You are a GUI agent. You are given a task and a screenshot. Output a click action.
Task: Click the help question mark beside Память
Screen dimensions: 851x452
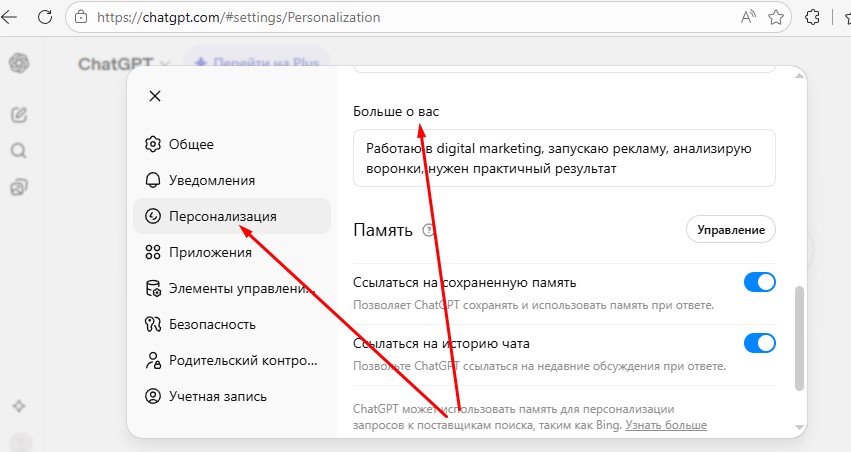[429, 230]
